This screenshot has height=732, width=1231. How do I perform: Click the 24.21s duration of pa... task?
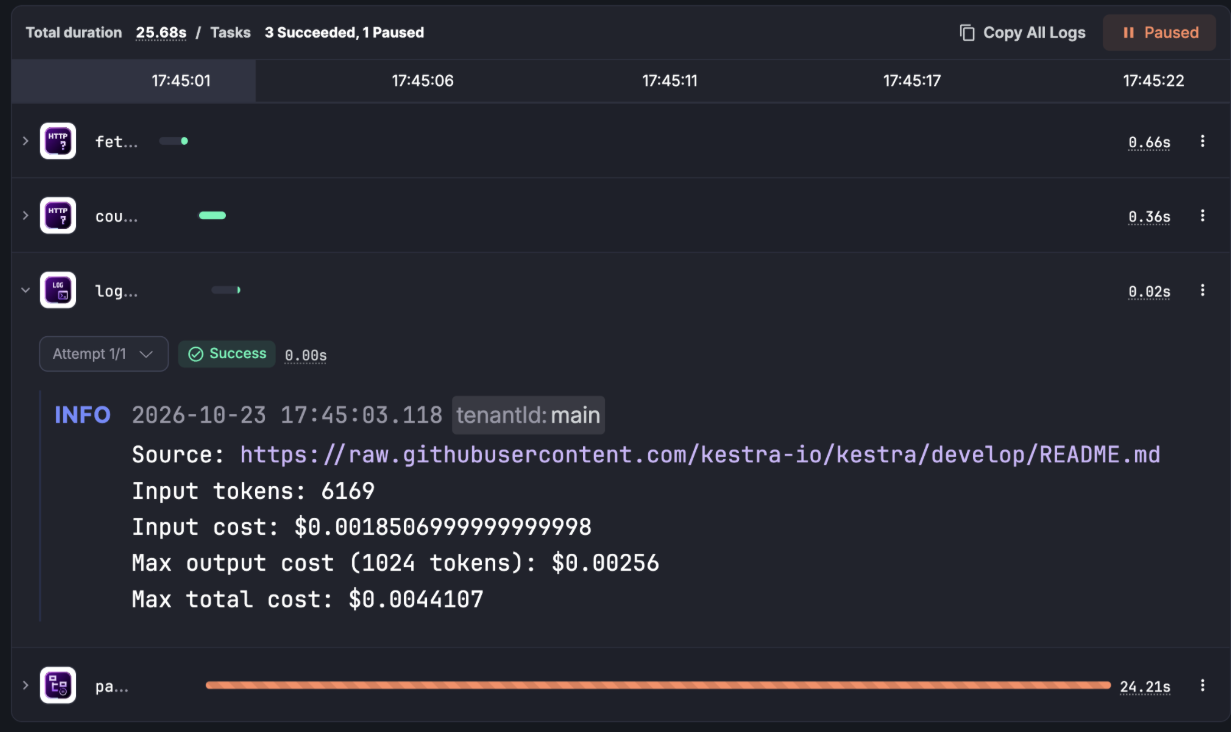[1145, 687]
